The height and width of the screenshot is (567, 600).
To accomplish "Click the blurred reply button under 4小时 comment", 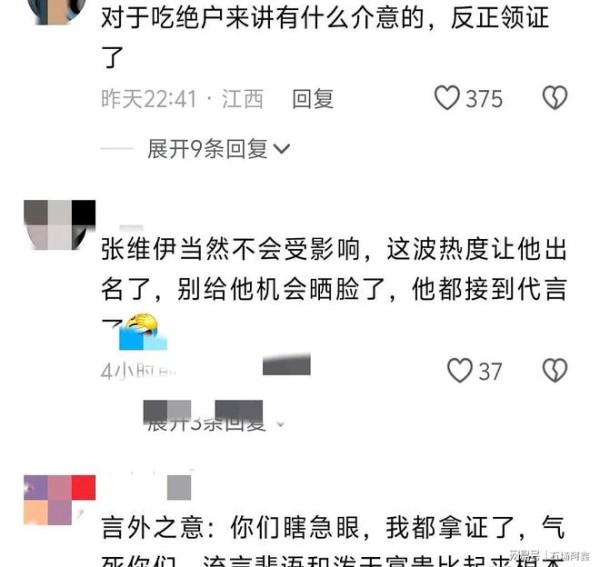I will (286, 365).
